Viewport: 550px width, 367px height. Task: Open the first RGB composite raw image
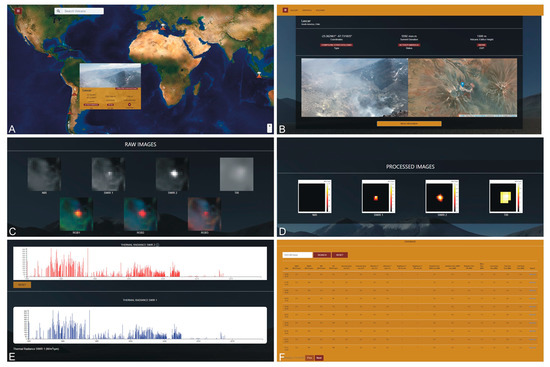pos(76,214)
